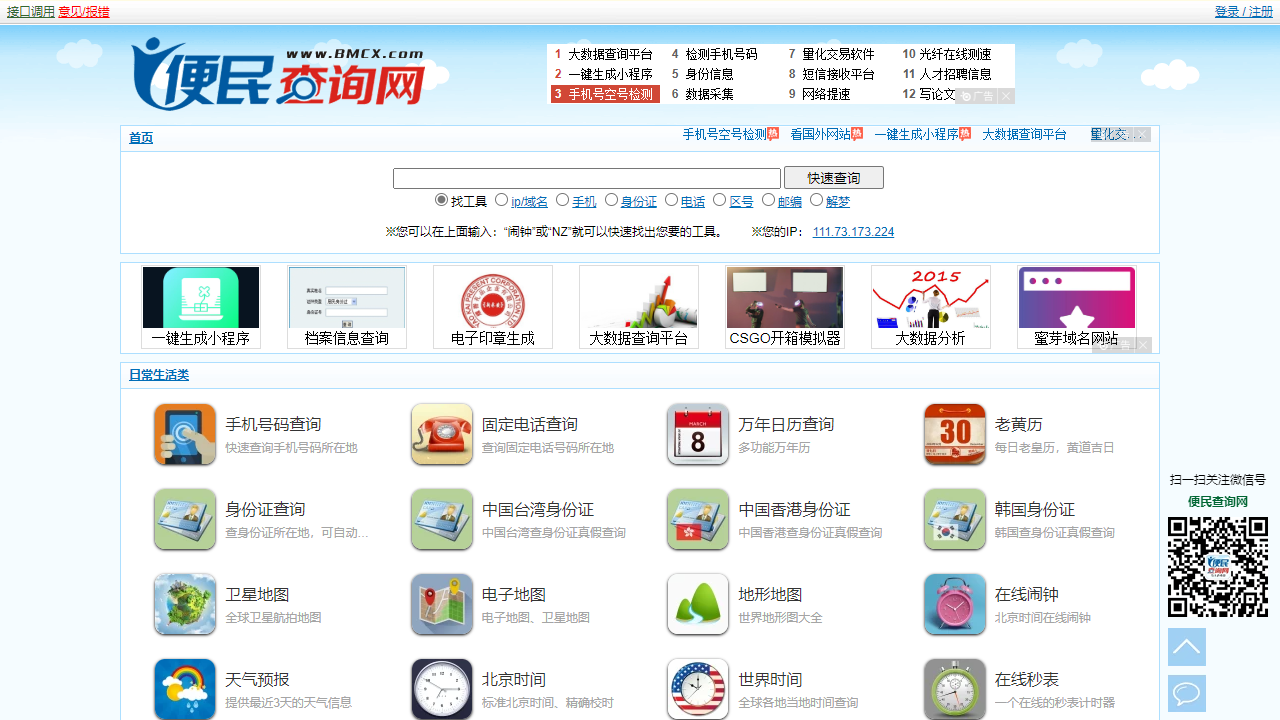Open ad item 11 人才招聘信息

click(x=947, y=74)
